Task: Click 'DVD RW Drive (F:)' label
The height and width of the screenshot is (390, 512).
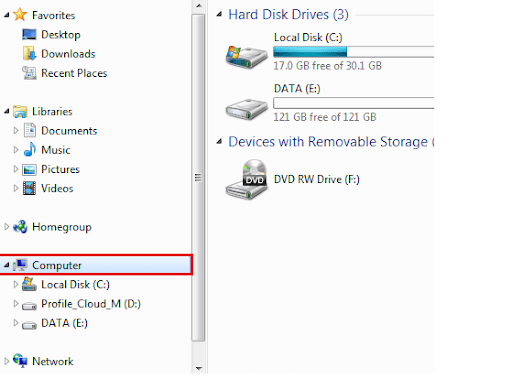Action: click(x=317, y=179)
